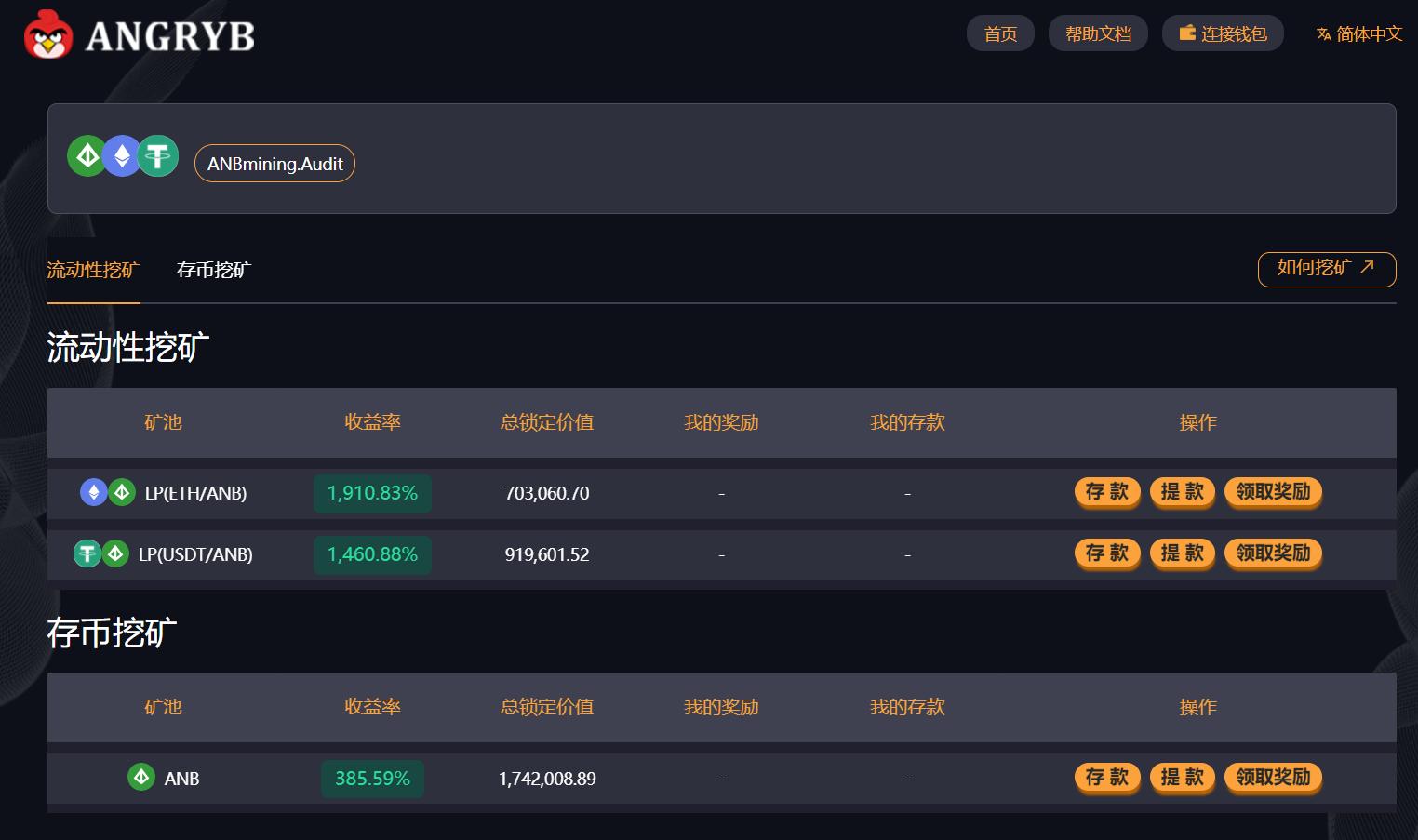Click the Angry Bird logo icon
The image size is (1418, 840).
tap(48, 34)
